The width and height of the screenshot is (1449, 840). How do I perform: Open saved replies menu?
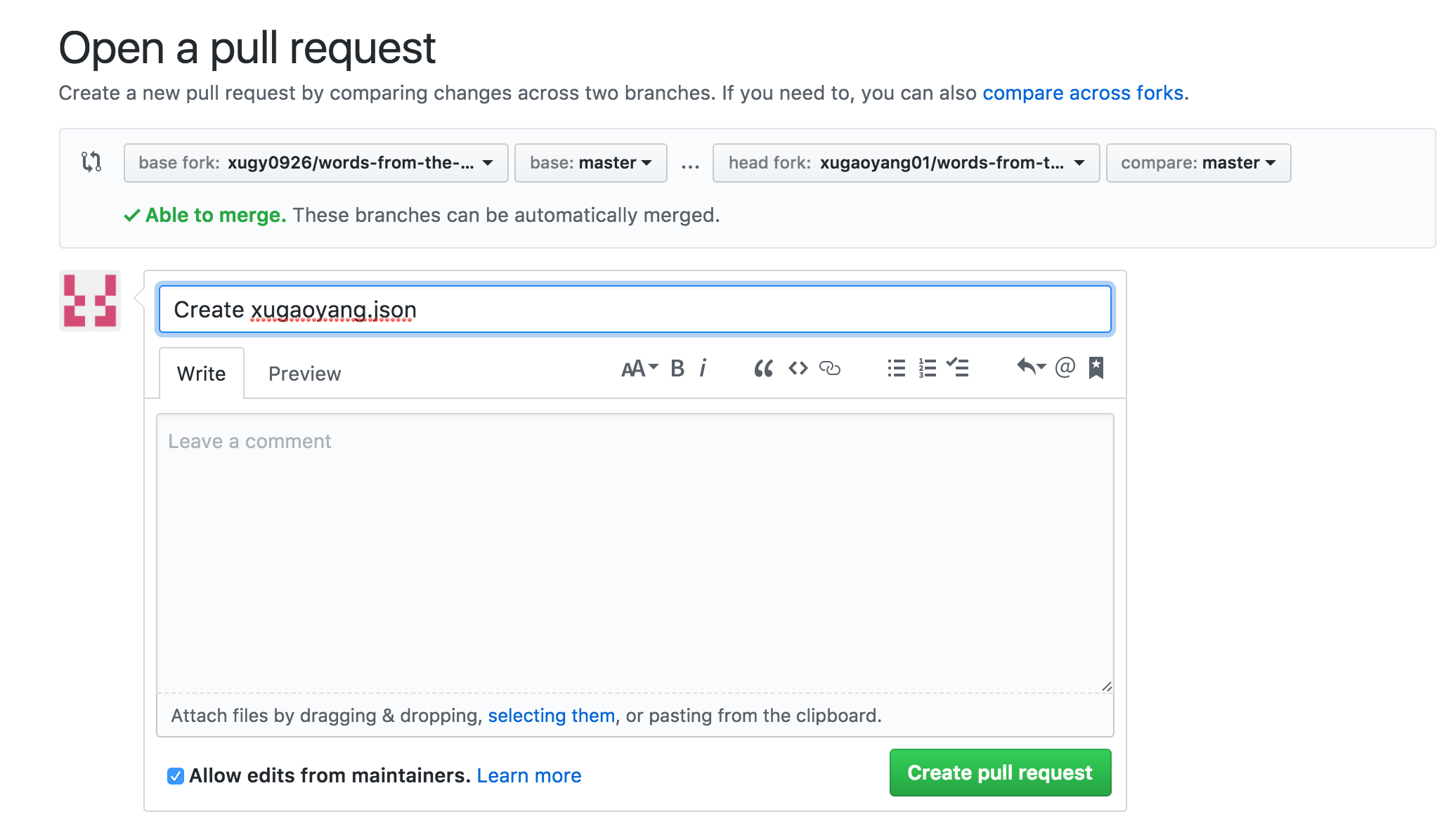click(1031, 367)
